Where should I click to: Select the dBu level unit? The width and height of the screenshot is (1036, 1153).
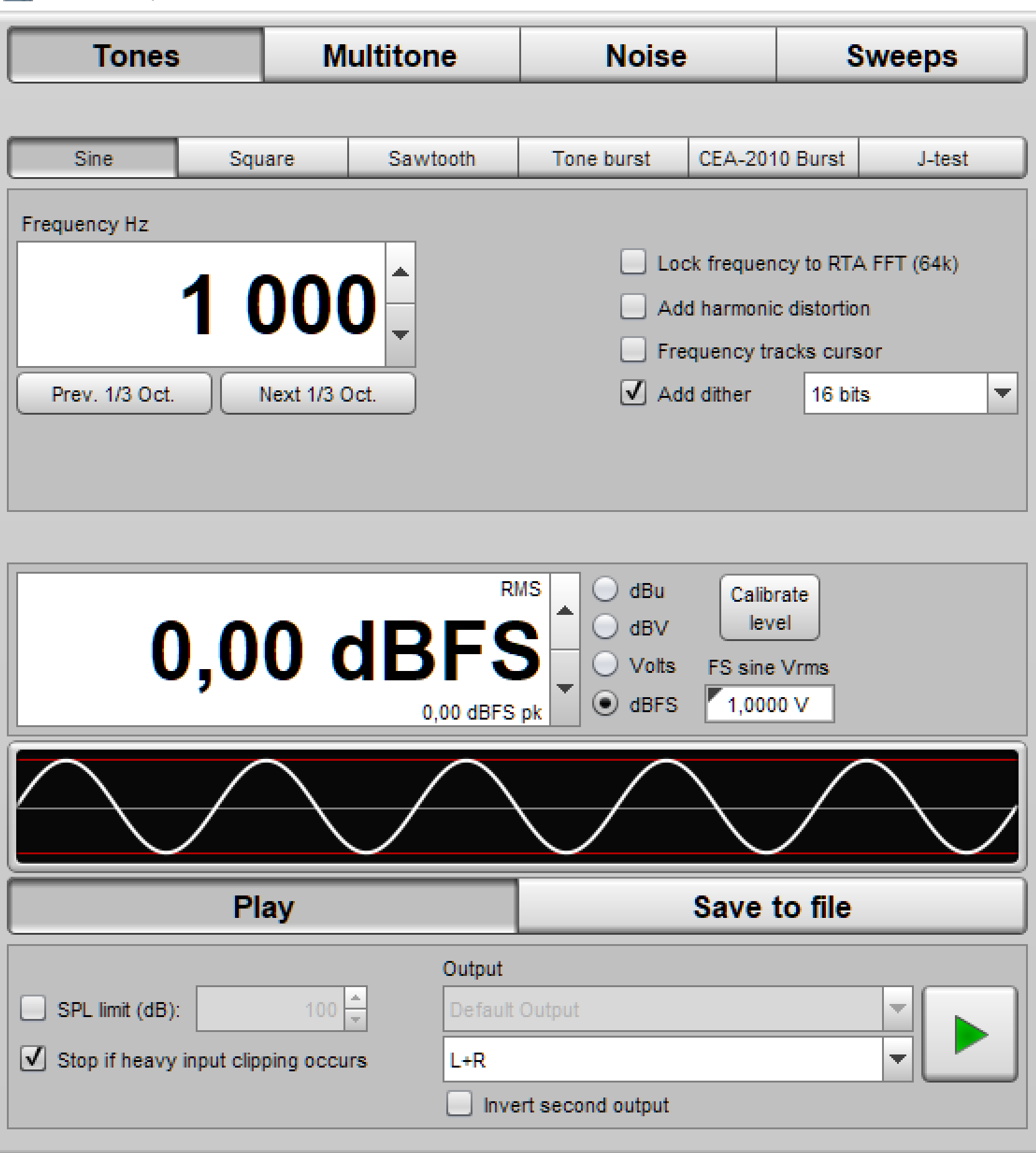[605, 590]
